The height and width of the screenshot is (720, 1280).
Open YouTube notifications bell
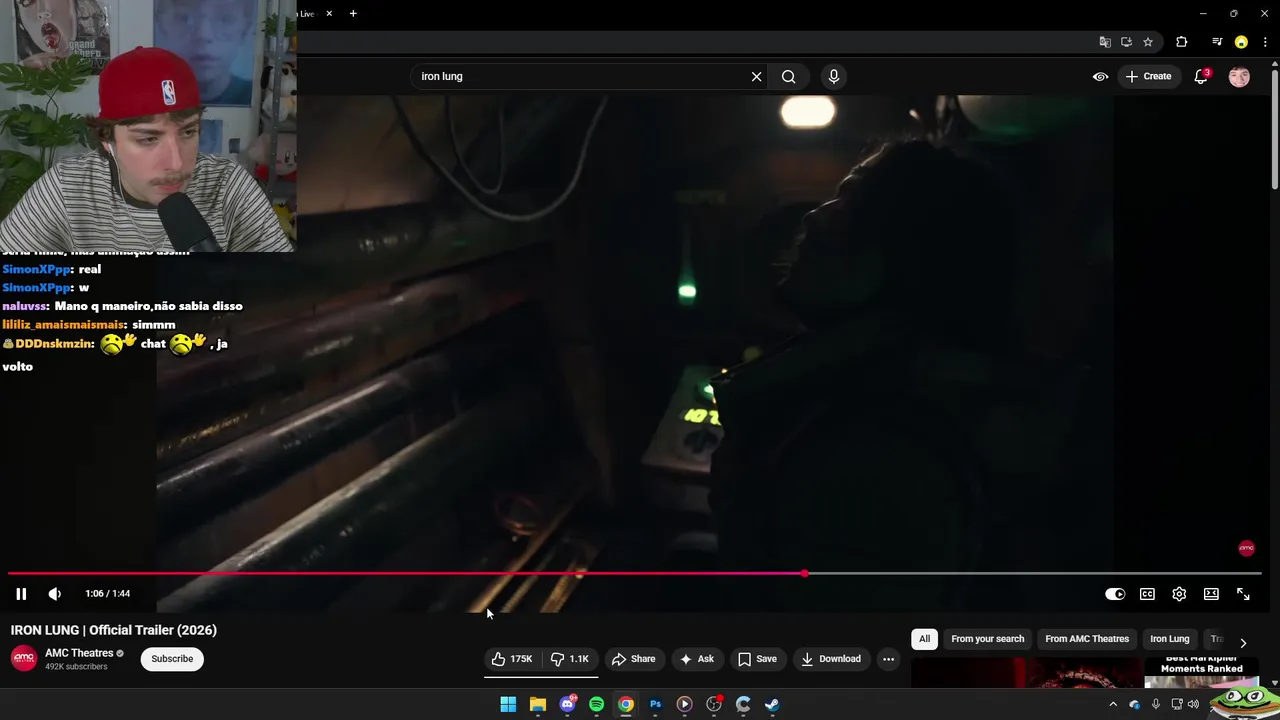point(1202,76)
